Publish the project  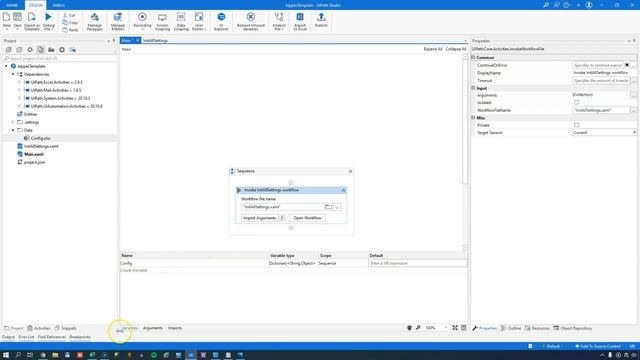[x=321, y=20]
